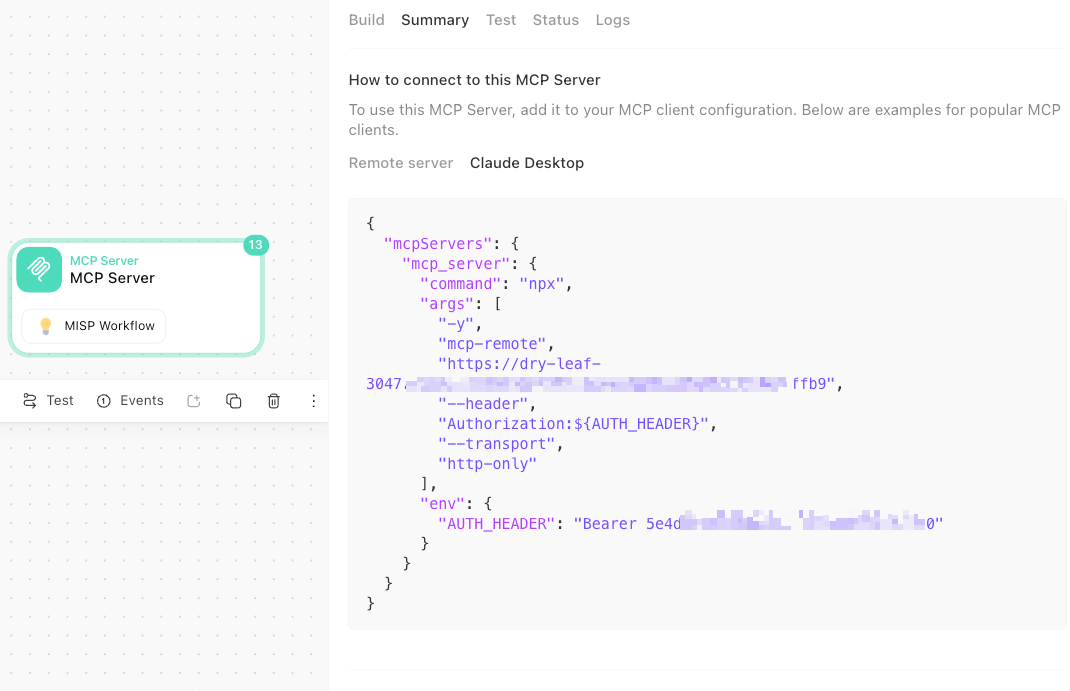Image resolution: width=1070 pixels, height=691 pixels.
Task: Click the clock icon beside Events
Action: [104, 401]
